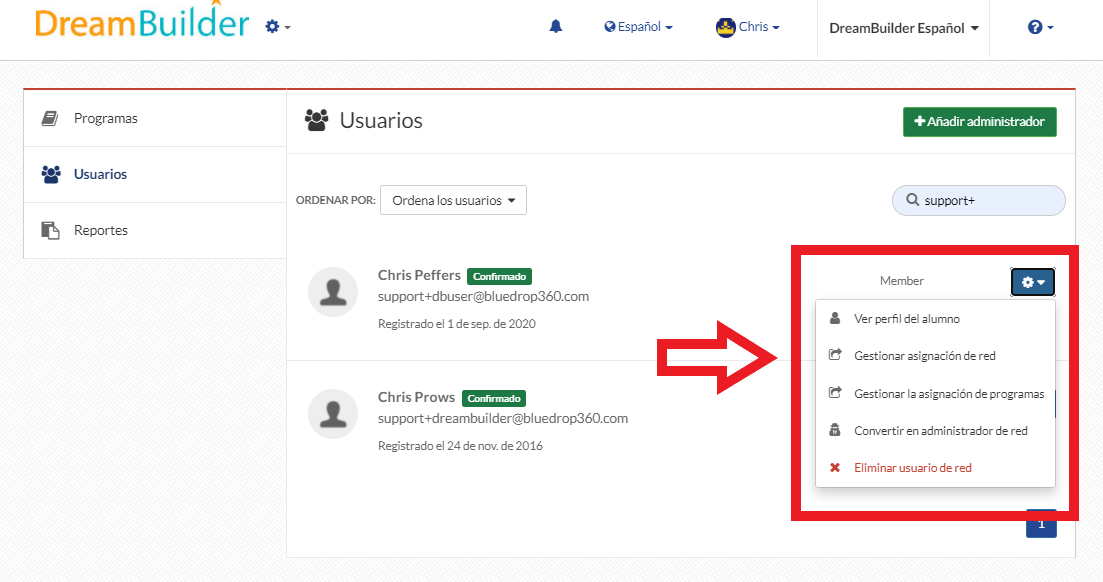Toggle the gear actions menu for Chris Peffers

point(1033,282)
